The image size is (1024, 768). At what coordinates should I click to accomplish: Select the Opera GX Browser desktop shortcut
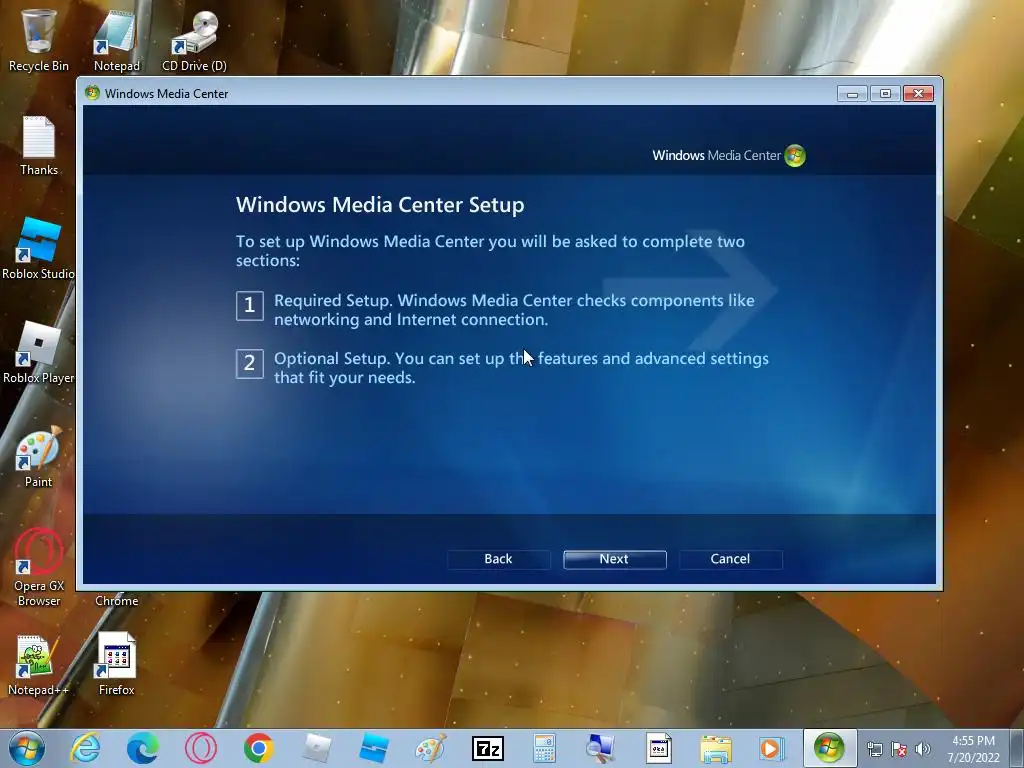tap(39, 568)
